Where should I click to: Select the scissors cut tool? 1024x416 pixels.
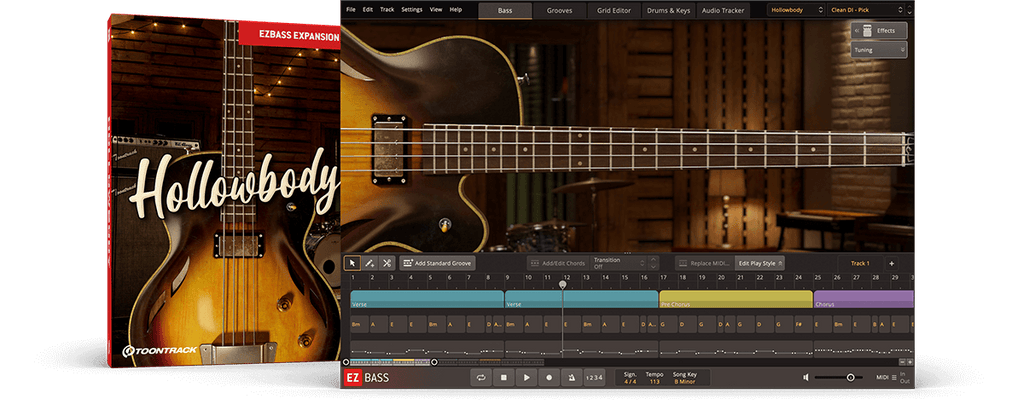click(x=387, y=263)
